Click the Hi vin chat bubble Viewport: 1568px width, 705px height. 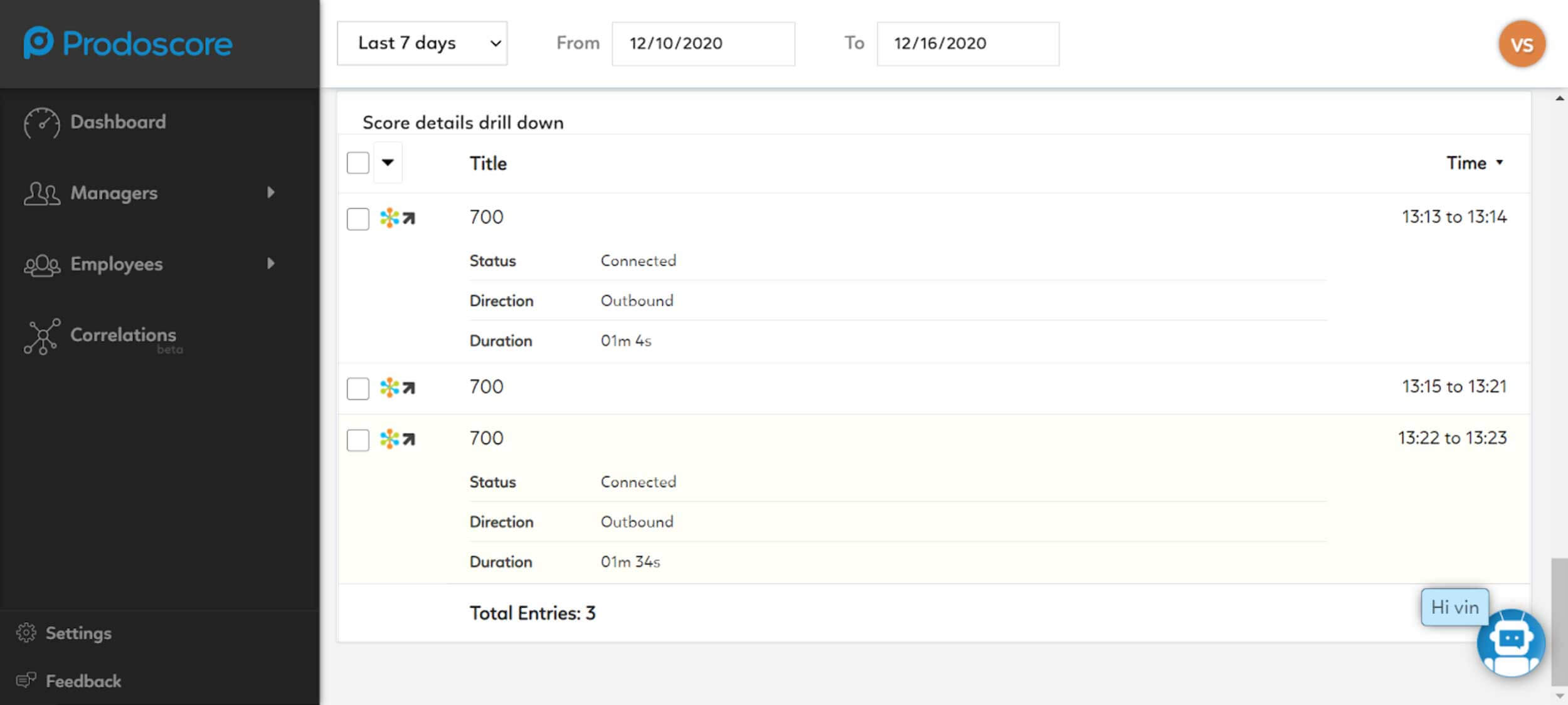coord(1454,607)
